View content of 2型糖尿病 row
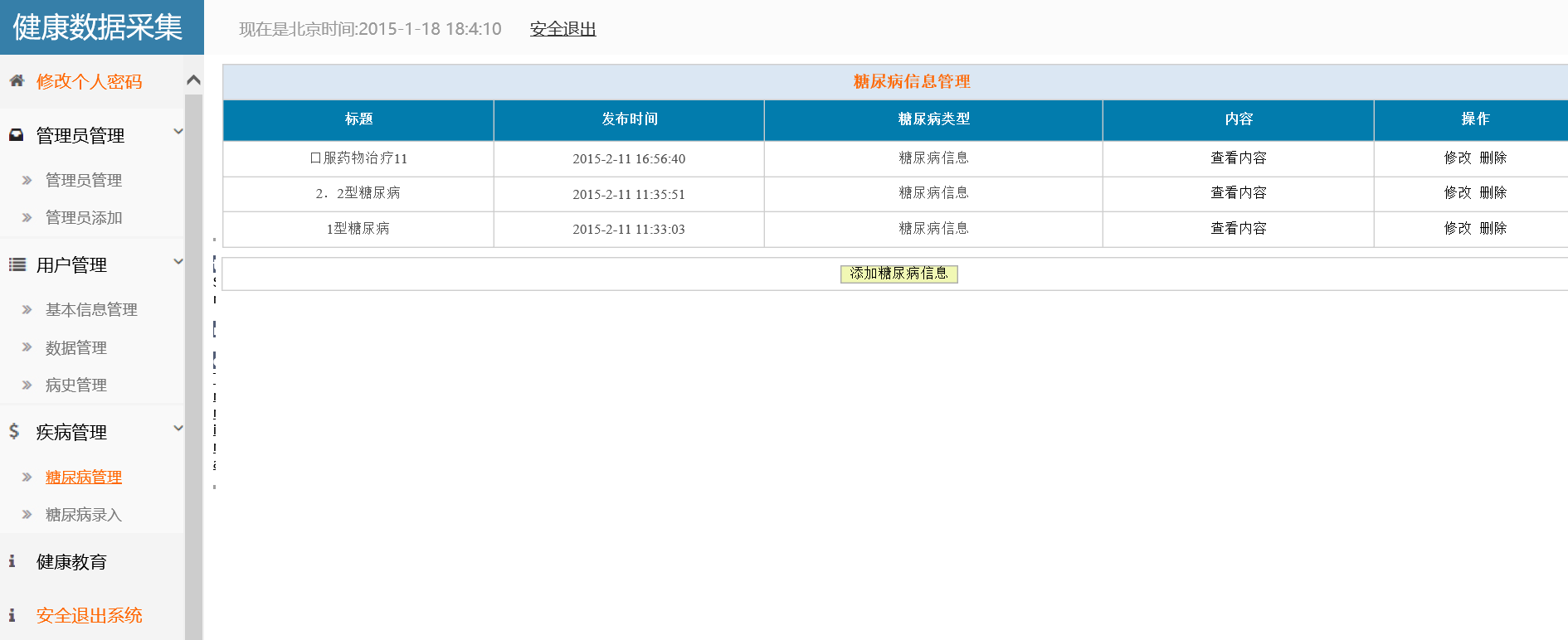 click(x=1239, y=192)
